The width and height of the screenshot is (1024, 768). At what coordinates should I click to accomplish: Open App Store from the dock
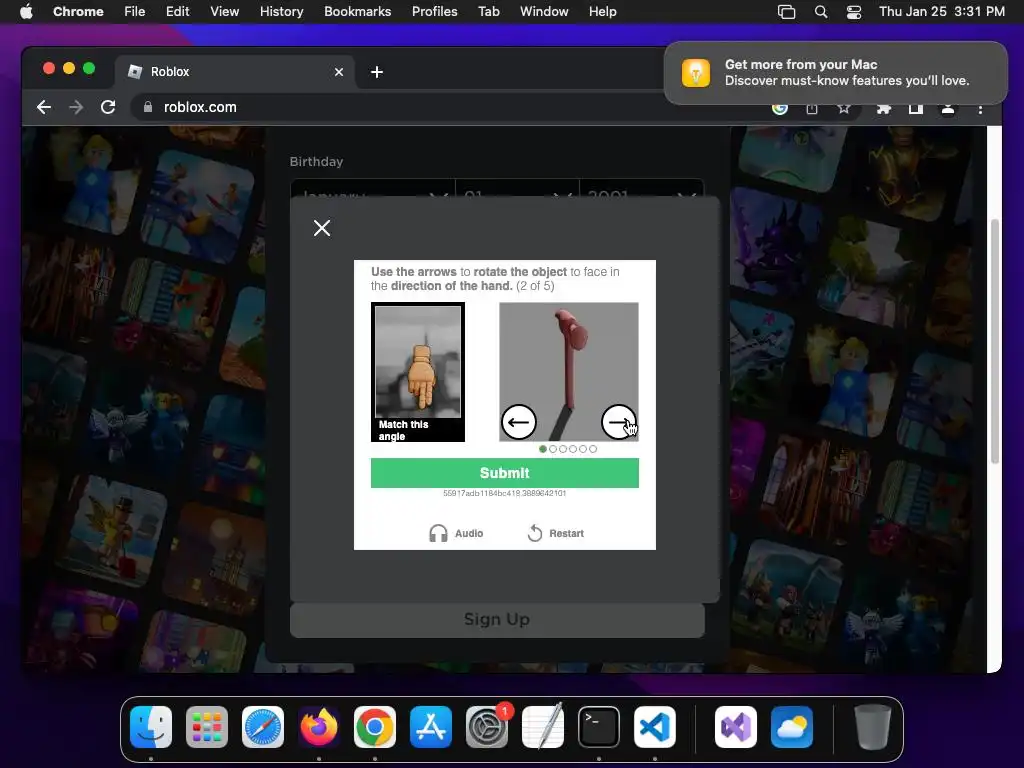pos(431,727)
